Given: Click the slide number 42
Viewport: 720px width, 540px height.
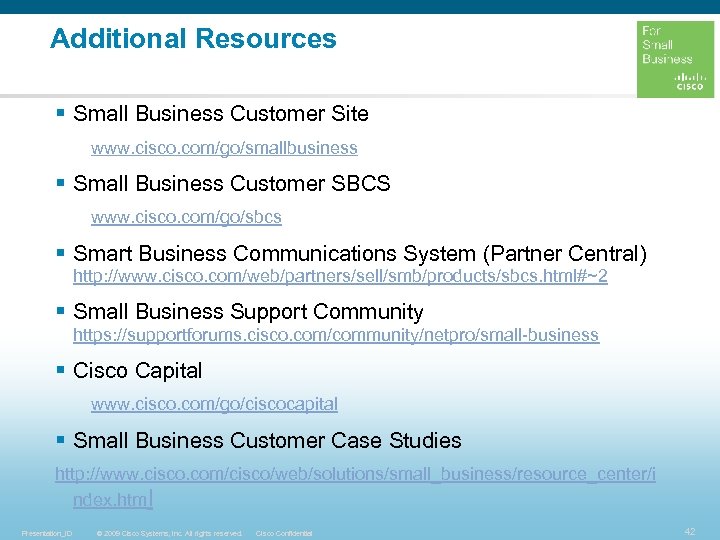Looking at the screenshot, I should point(690,531).
